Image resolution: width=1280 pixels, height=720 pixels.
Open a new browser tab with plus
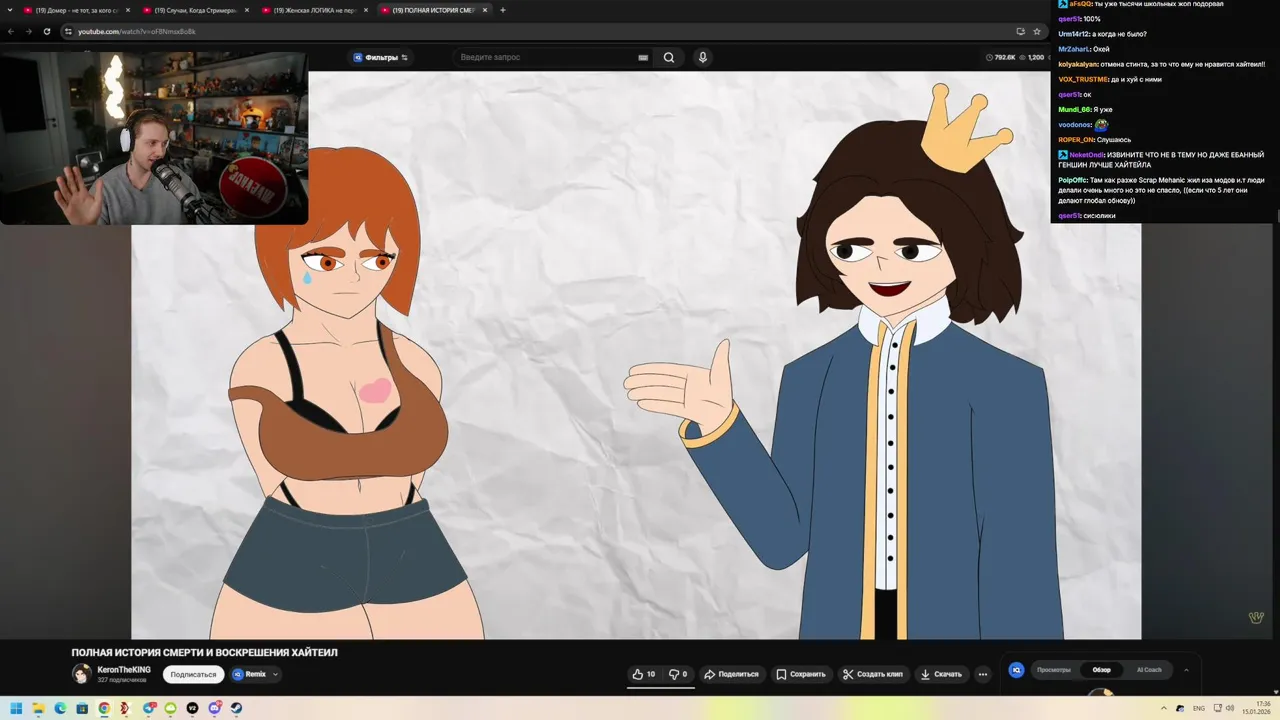coord(502,10)
